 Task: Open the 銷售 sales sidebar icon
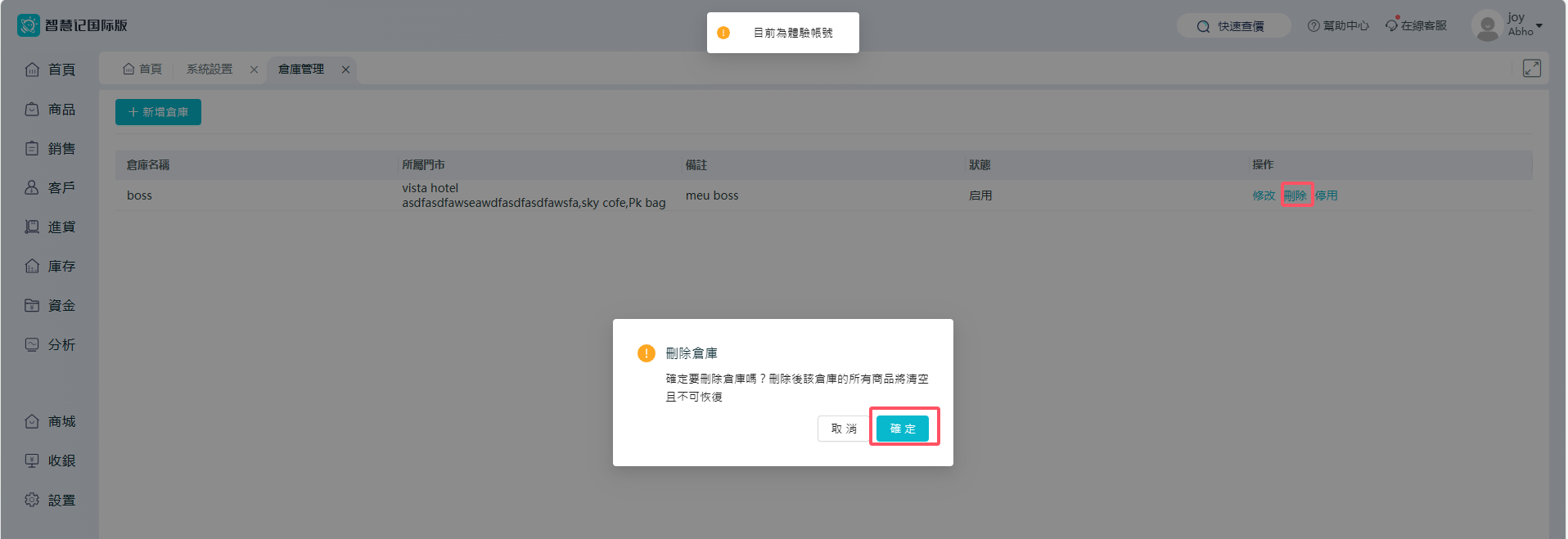tap(32, 148)
